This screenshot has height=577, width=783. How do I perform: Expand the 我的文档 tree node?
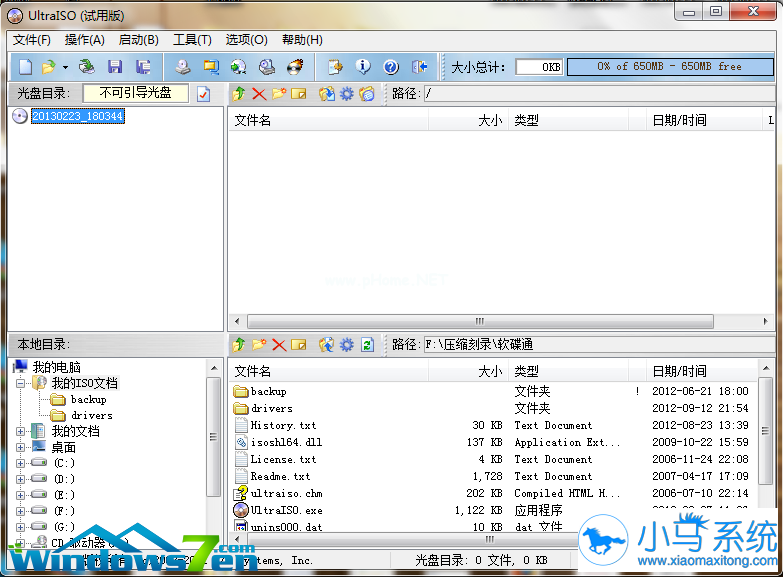click(x=20, y=431)
